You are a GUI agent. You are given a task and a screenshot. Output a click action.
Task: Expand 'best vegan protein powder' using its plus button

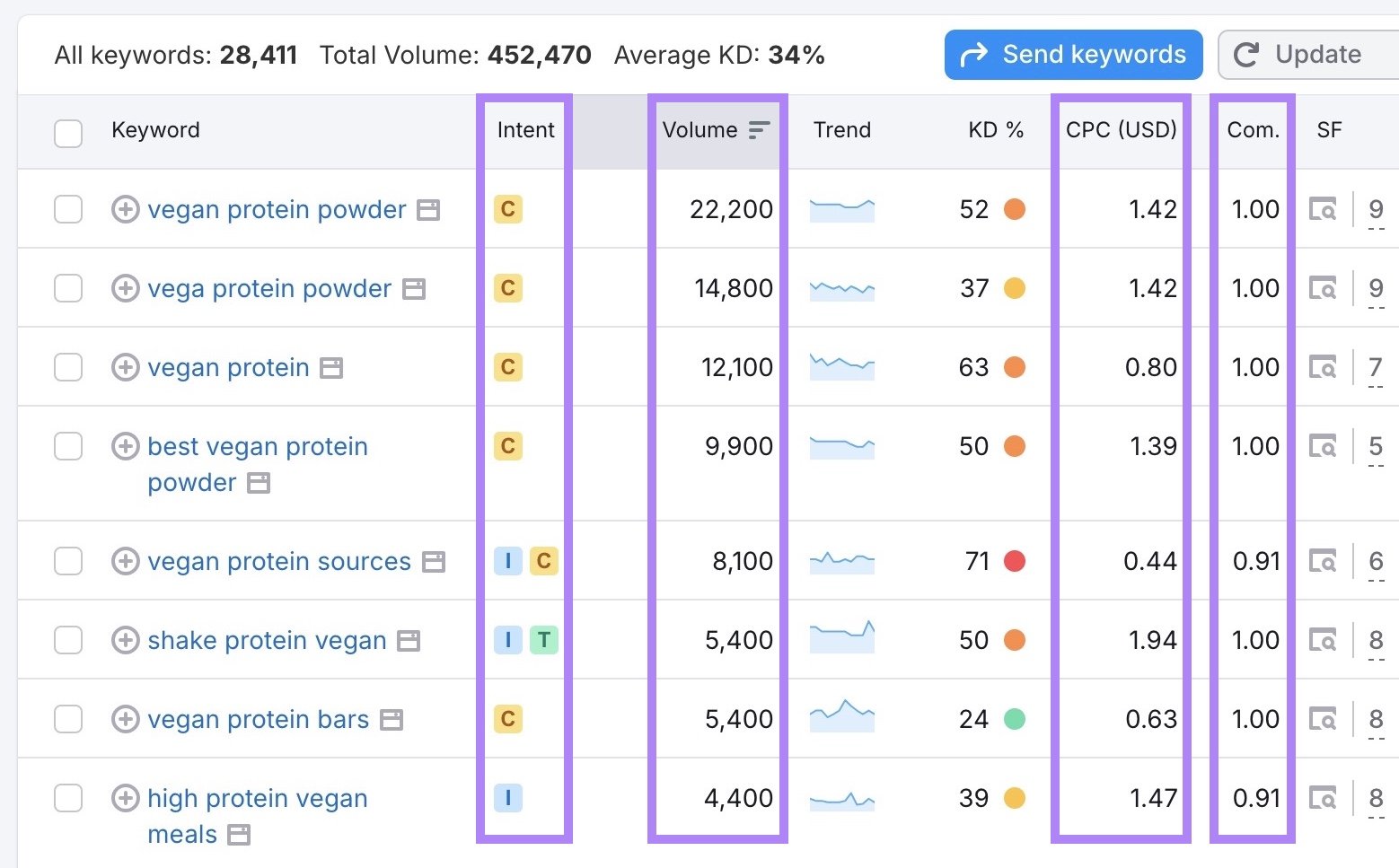point(125,446)
